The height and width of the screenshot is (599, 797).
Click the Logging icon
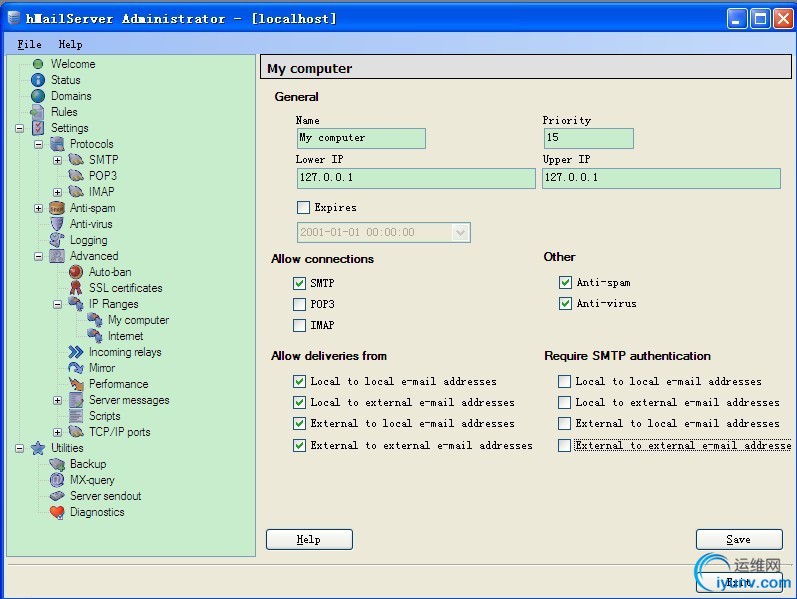[x=57, y=240]
